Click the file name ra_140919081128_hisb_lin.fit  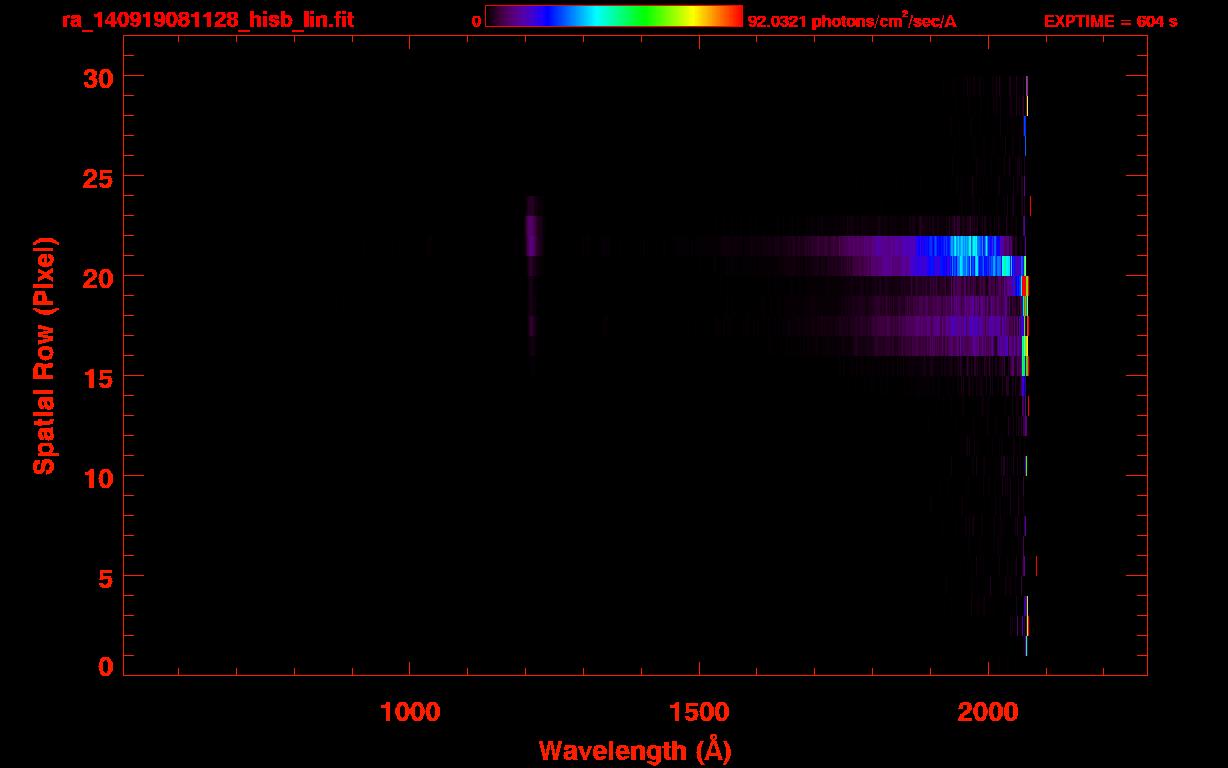207,20
